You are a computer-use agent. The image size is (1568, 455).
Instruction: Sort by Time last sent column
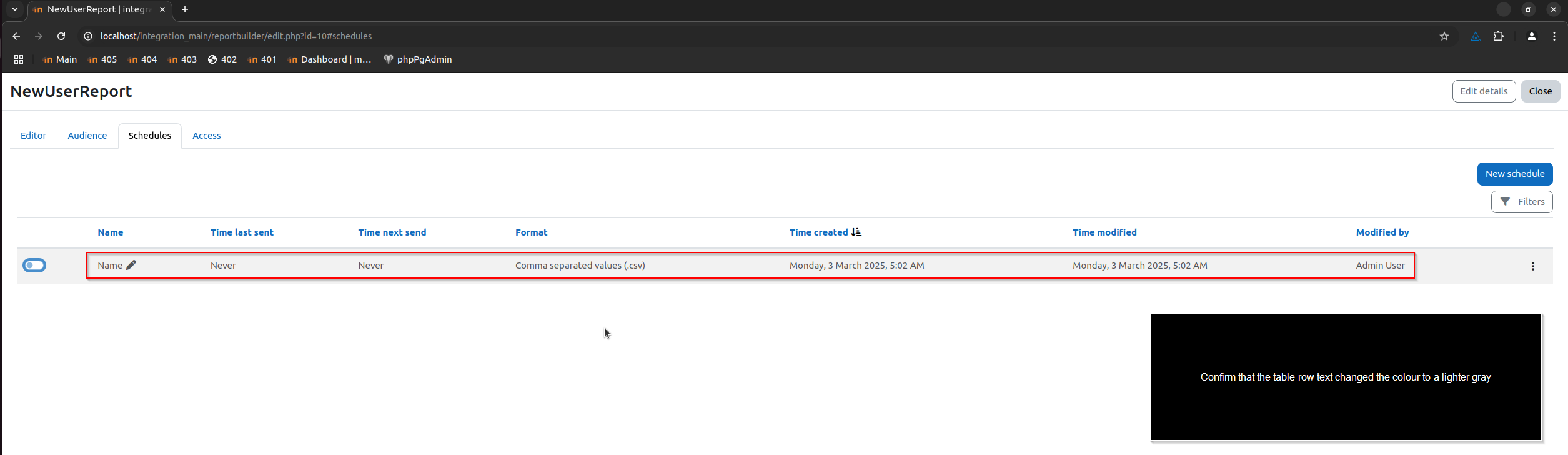242,232
